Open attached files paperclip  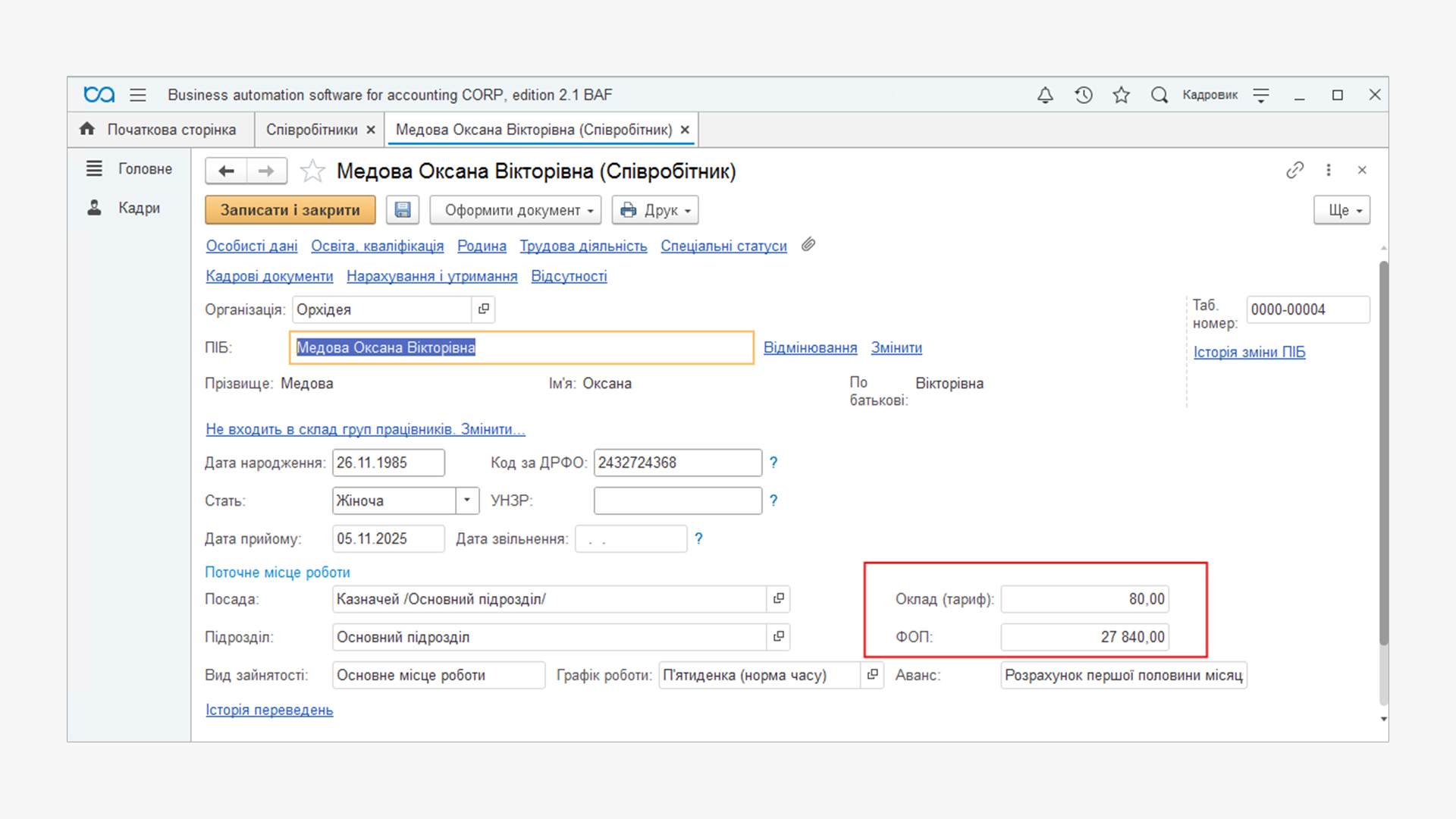pos(808,244)
